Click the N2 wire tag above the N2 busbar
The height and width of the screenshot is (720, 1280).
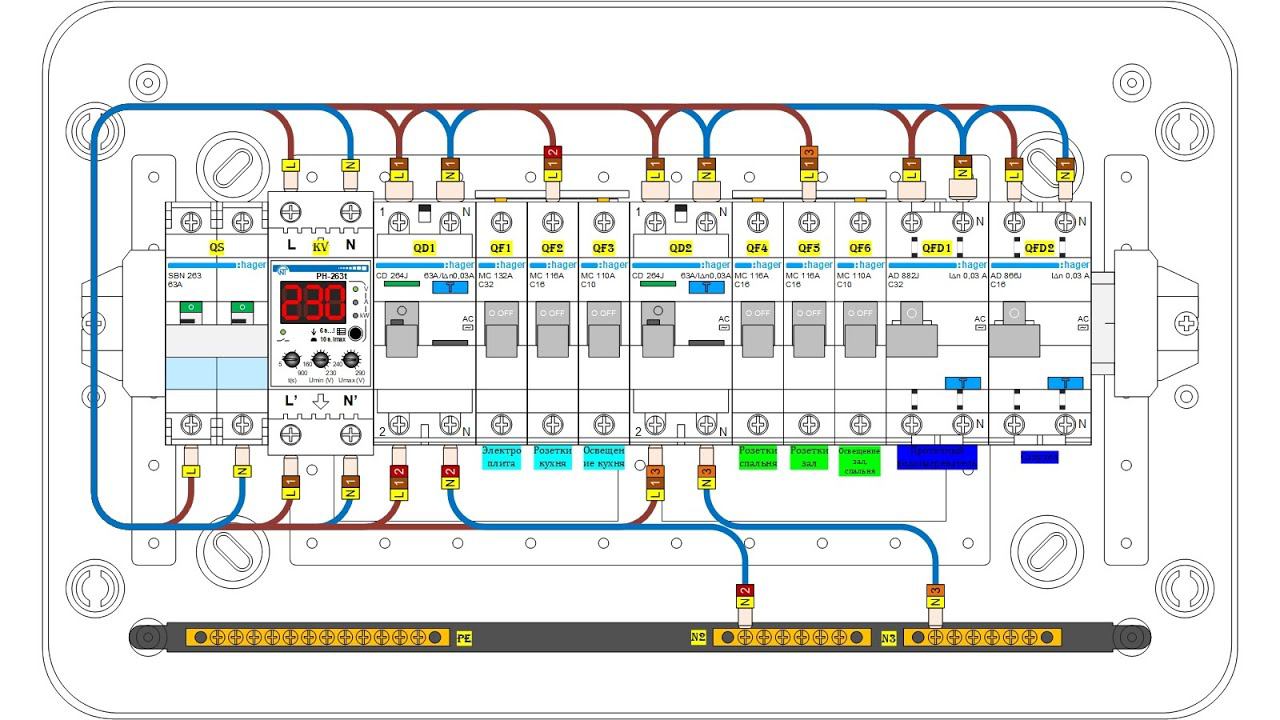pos(745,597)
